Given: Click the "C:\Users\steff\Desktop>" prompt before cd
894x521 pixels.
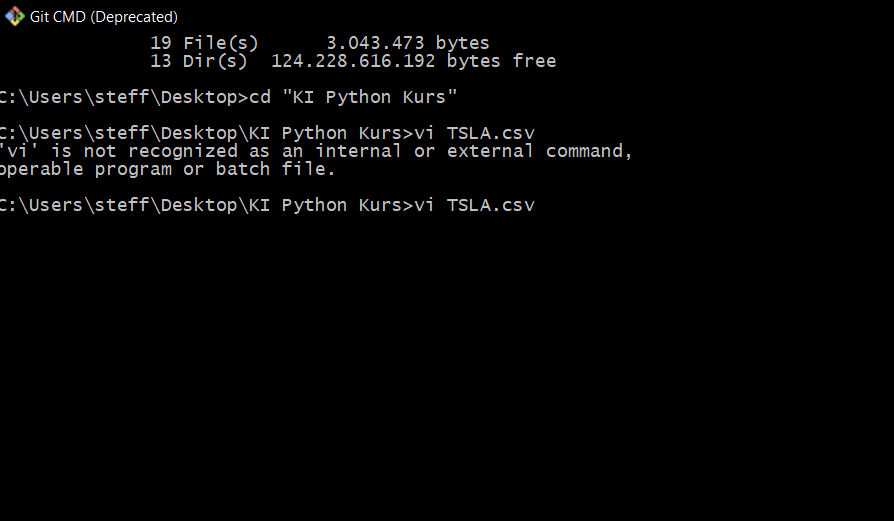Looking at the screenshot, I should coord(124,97).
